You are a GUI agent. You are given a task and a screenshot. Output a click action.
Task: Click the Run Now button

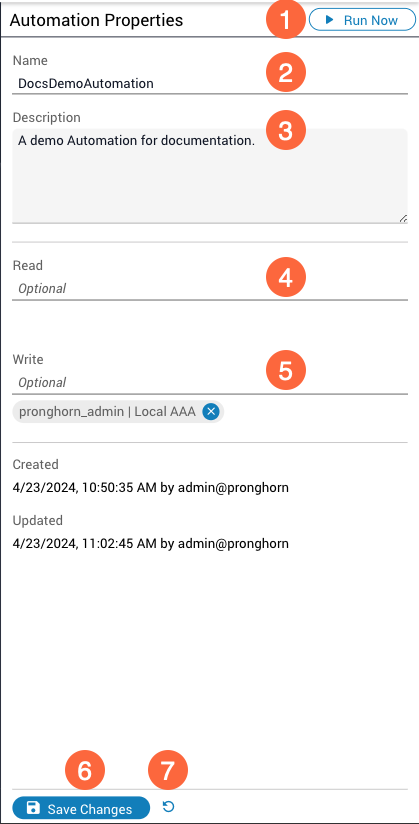(362, 20)
